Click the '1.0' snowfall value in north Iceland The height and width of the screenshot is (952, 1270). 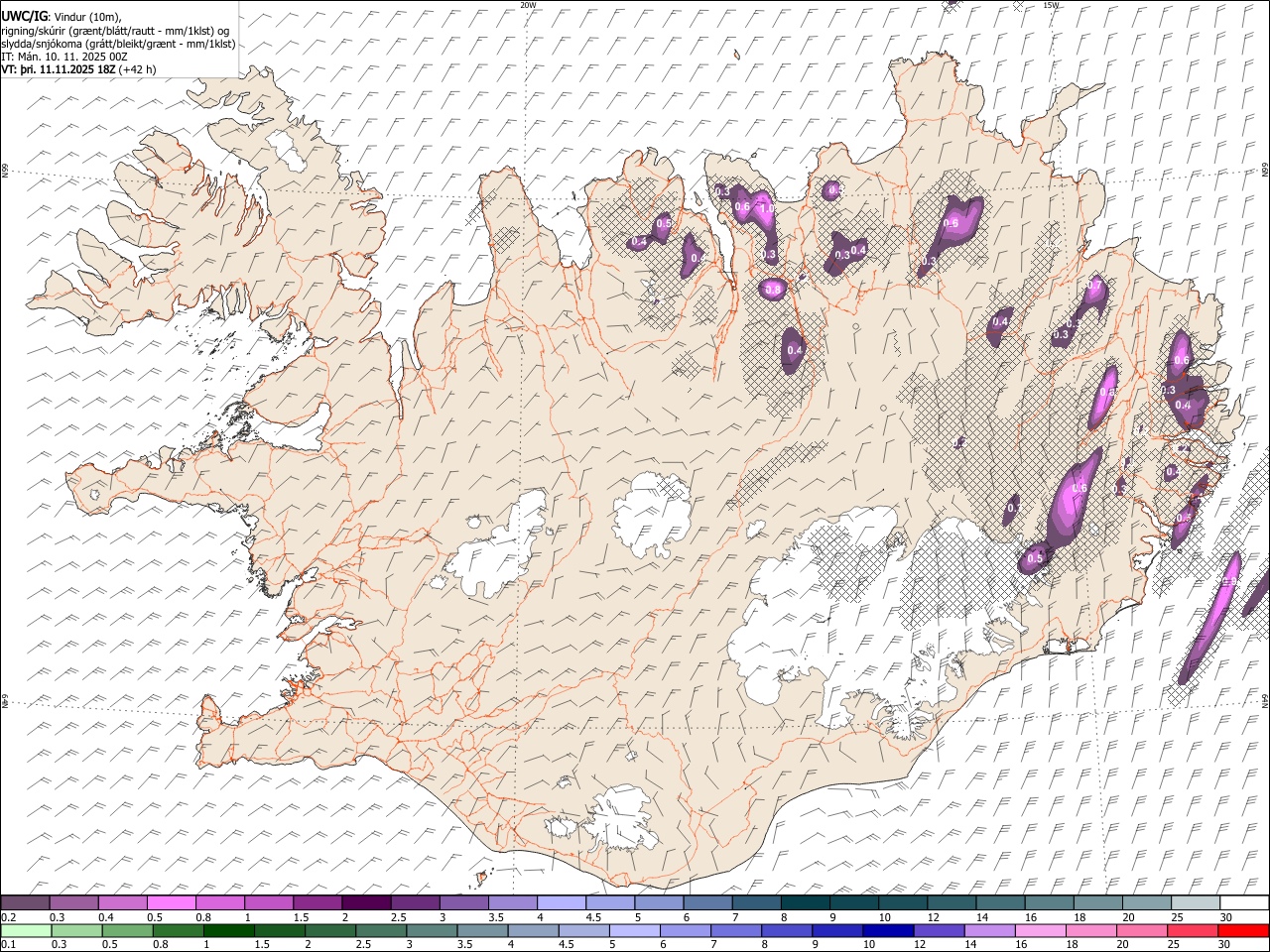(765, 207)
